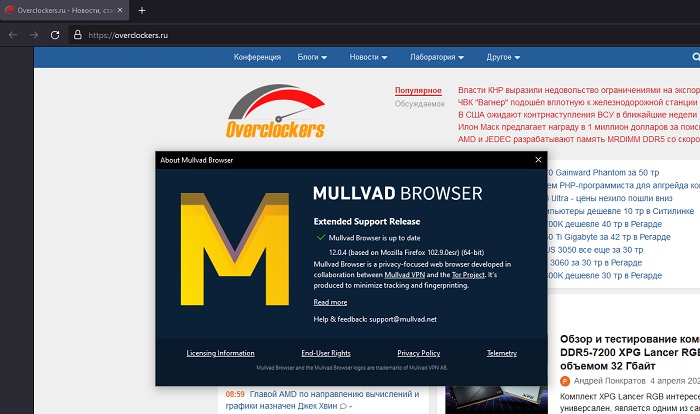Switch to the Обсуждаемое tab
Viewport: 700px width, 414px height.
coord(420,104)
